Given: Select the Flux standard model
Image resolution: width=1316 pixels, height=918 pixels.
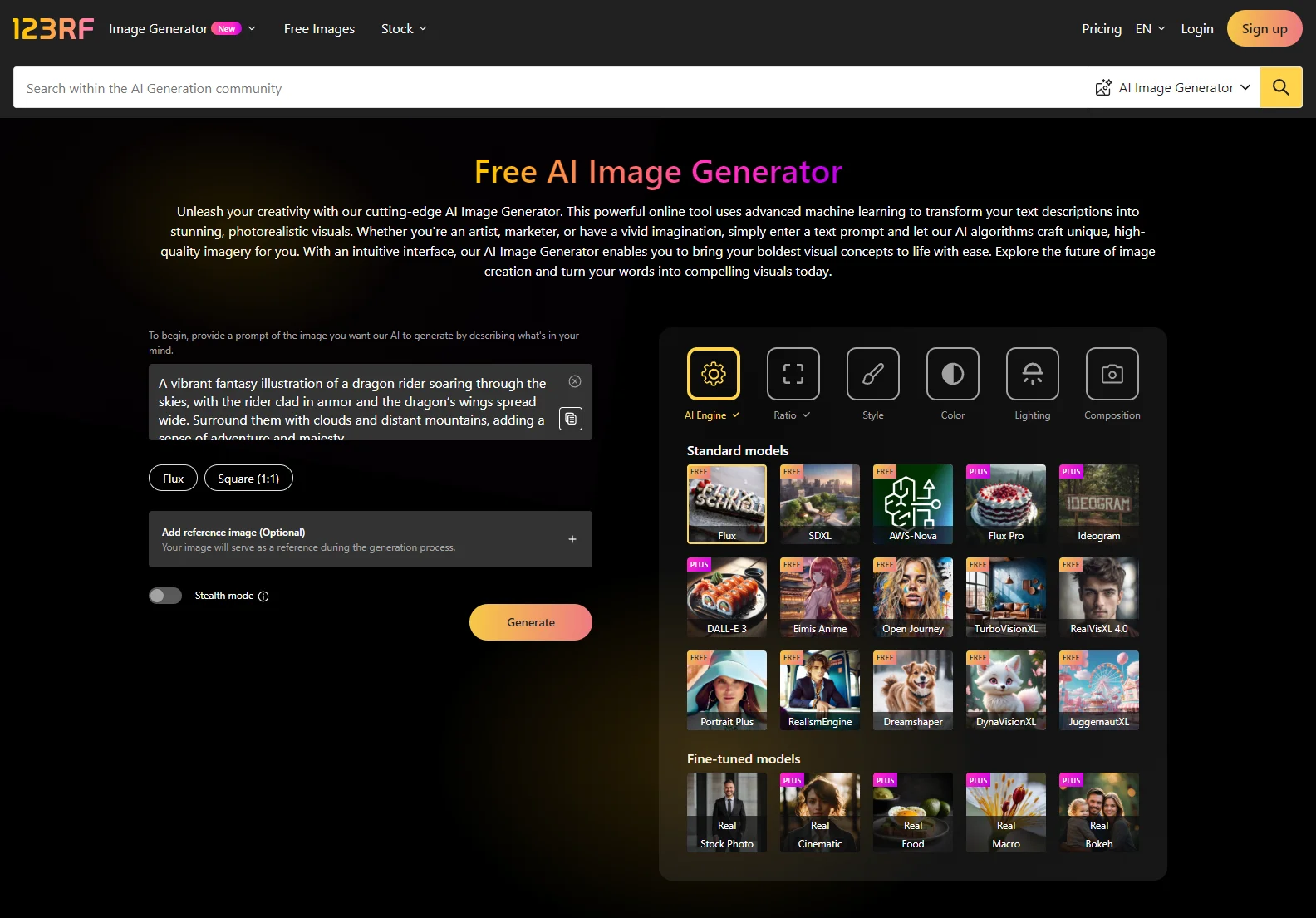Looking at the screenshot, I should pos(727,504).
